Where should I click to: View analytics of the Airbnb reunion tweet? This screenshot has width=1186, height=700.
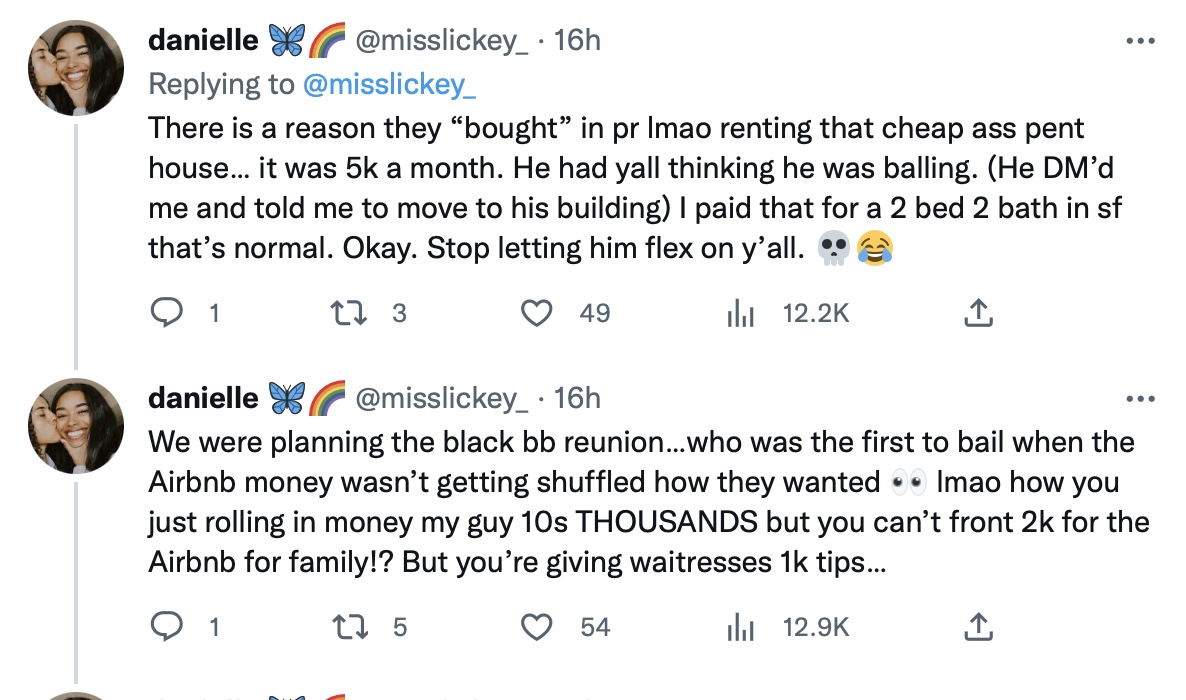tap(738, 627)
